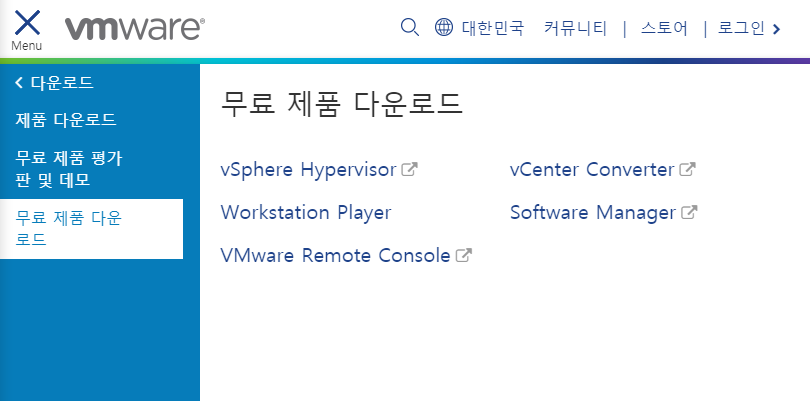
Task: Click the globe region icon
Action: click(x=444, y=27)
